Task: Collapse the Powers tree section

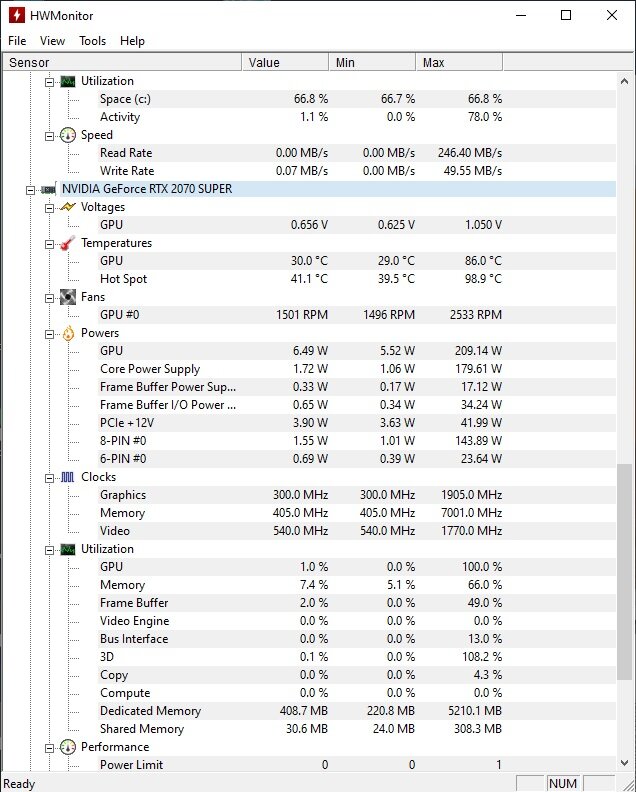Action: [50, 333]
